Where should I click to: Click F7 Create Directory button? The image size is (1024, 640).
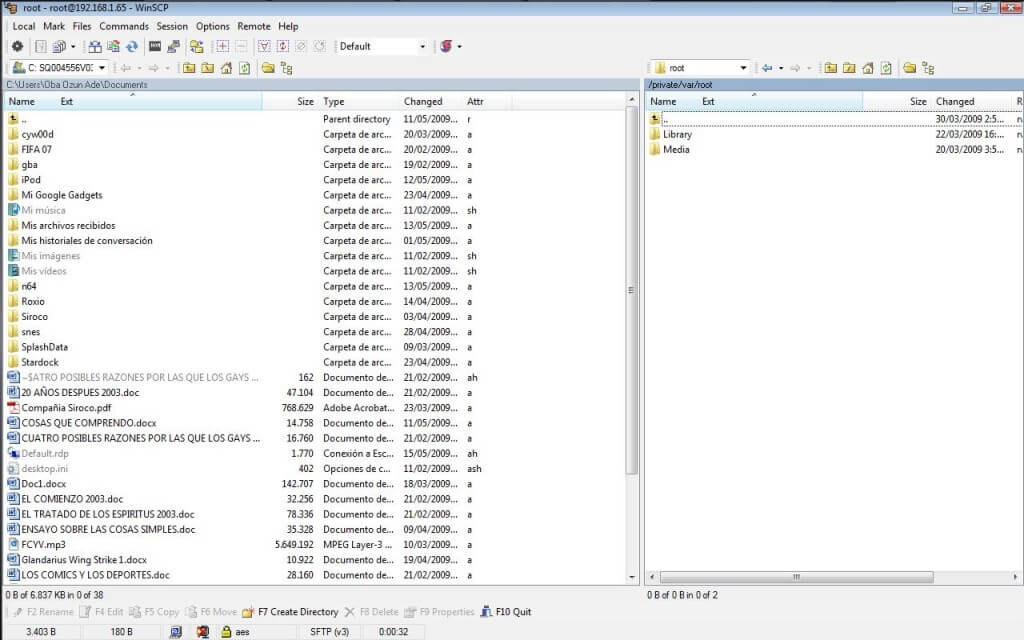(290, 612)
